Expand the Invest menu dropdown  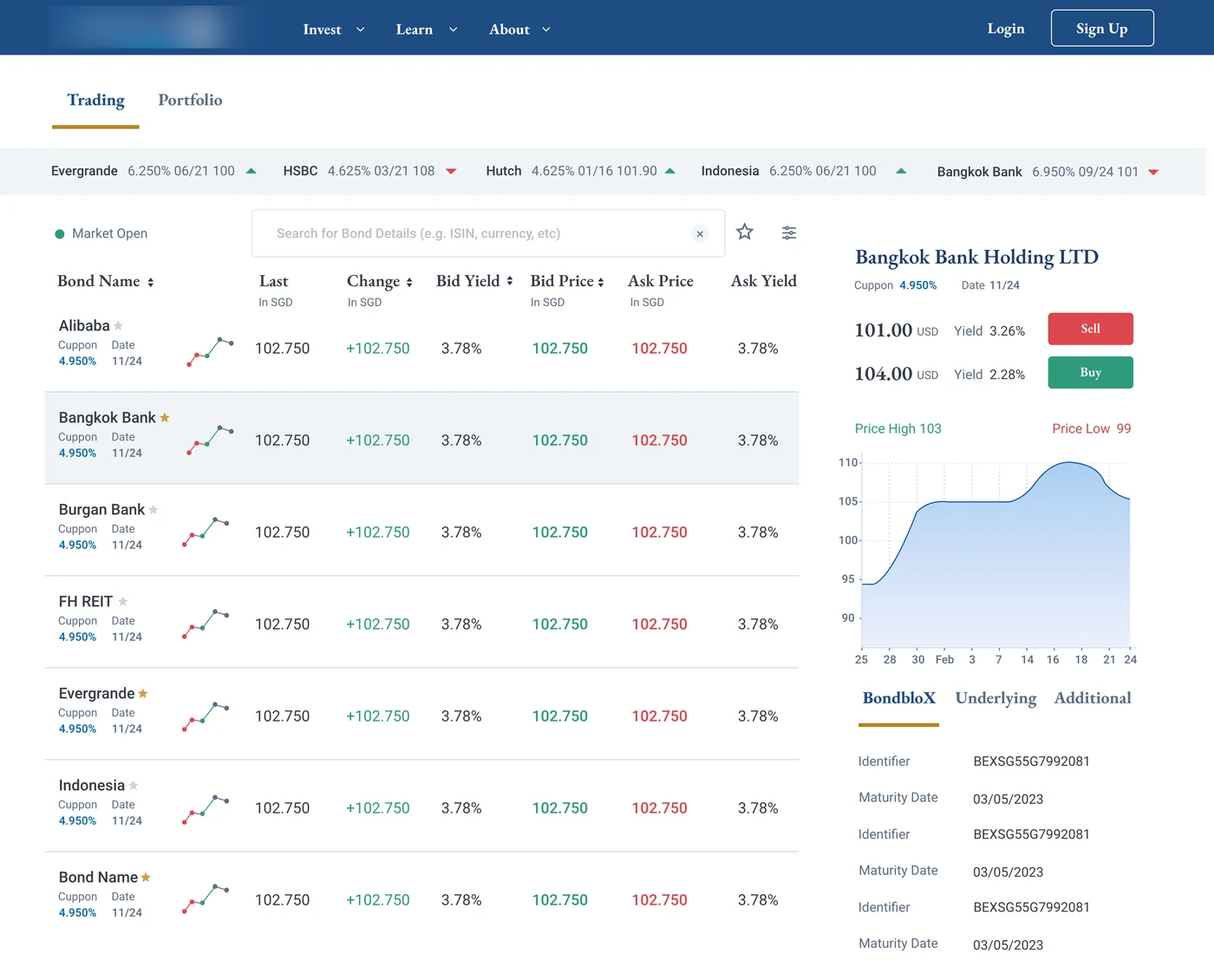pyautogui.click(x=334, y=29)
